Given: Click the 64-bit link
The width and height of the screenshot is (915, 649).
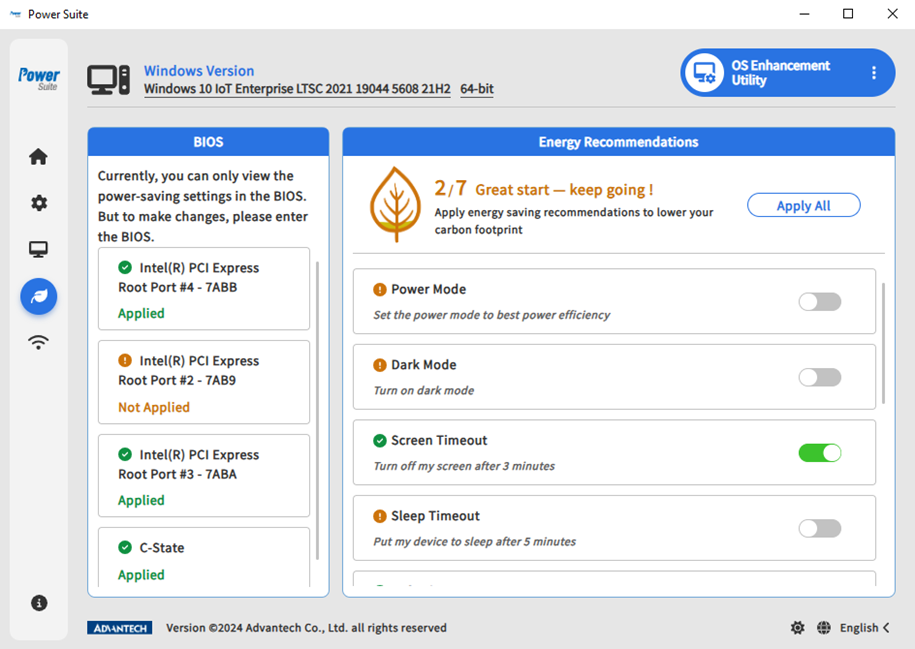Looking at the screenshot, I should pyautogui.click(x=477, y=89).
